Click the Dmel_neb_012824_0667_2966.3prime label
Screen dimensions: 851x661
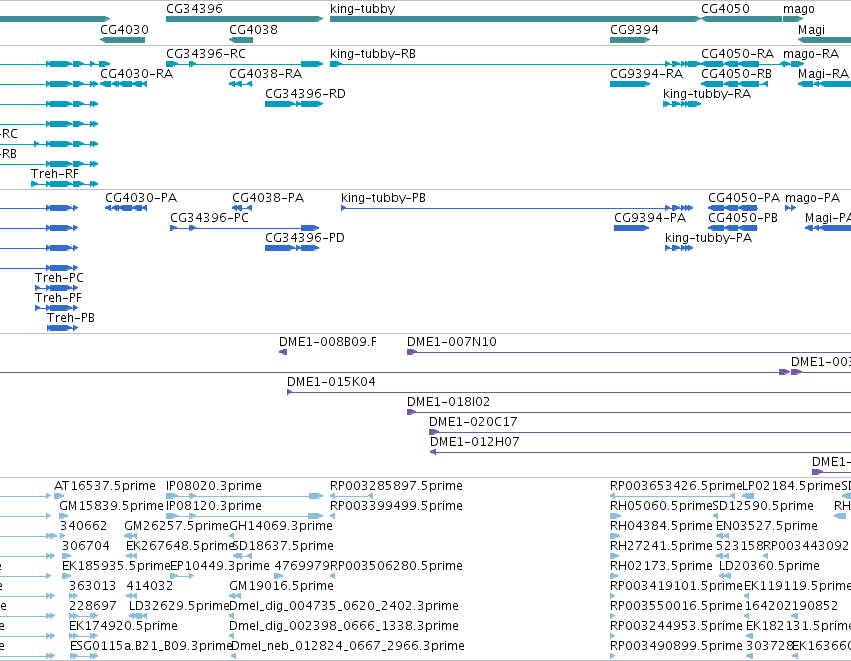[348, 647]
